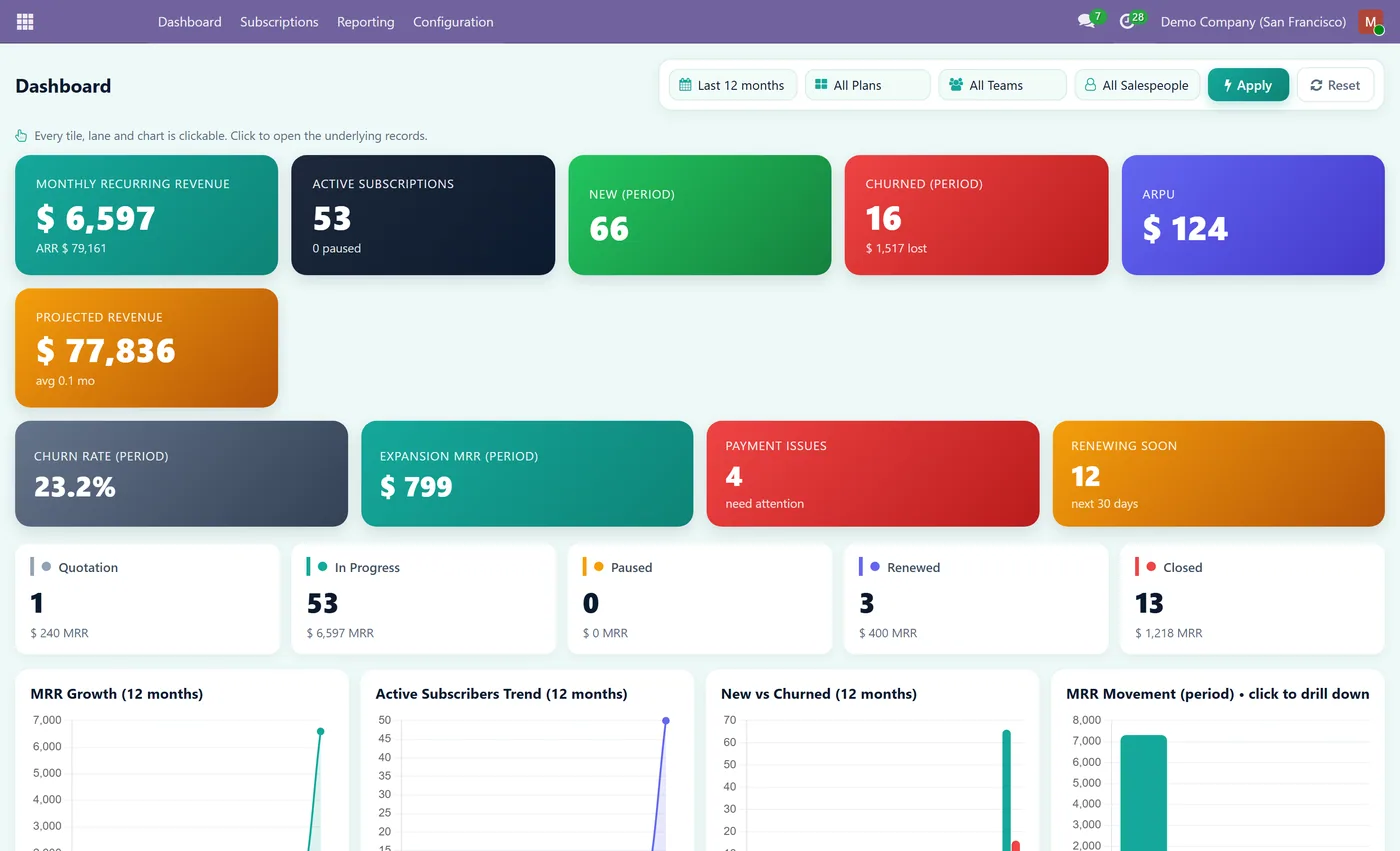
Task: Click the teal dot beside In Progress
Action: (322, 567)
